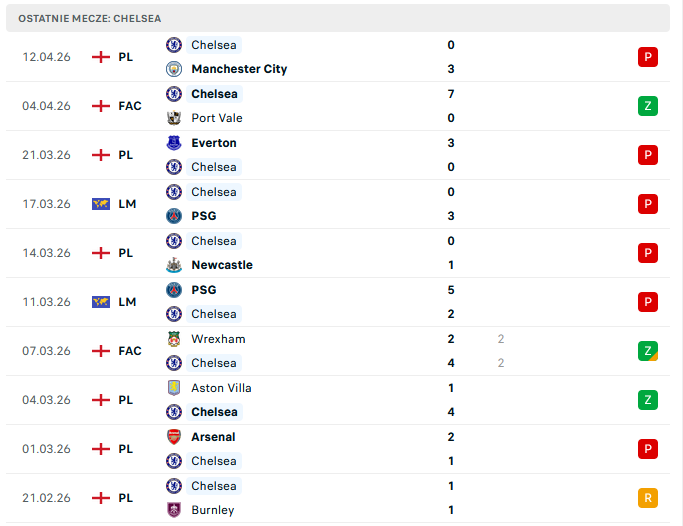Click the Ostatnie mecze: Chelsea header
Screen dimensions: 683x526
[x=89, y=18]
